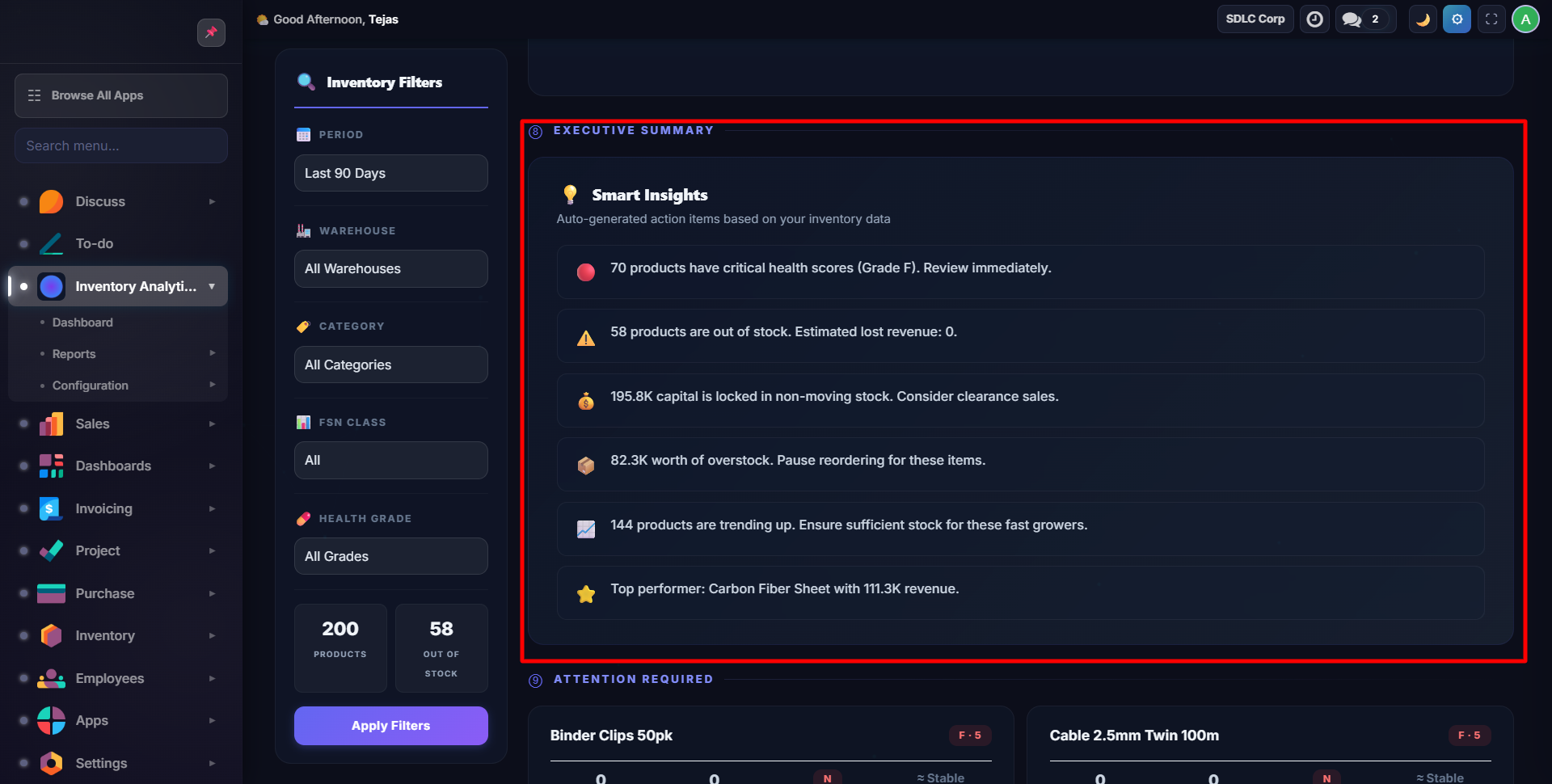The width and height of the screenshot is (1552, 784).
Task: Open the Employees app icon
Action: click(x=51, y=678)
